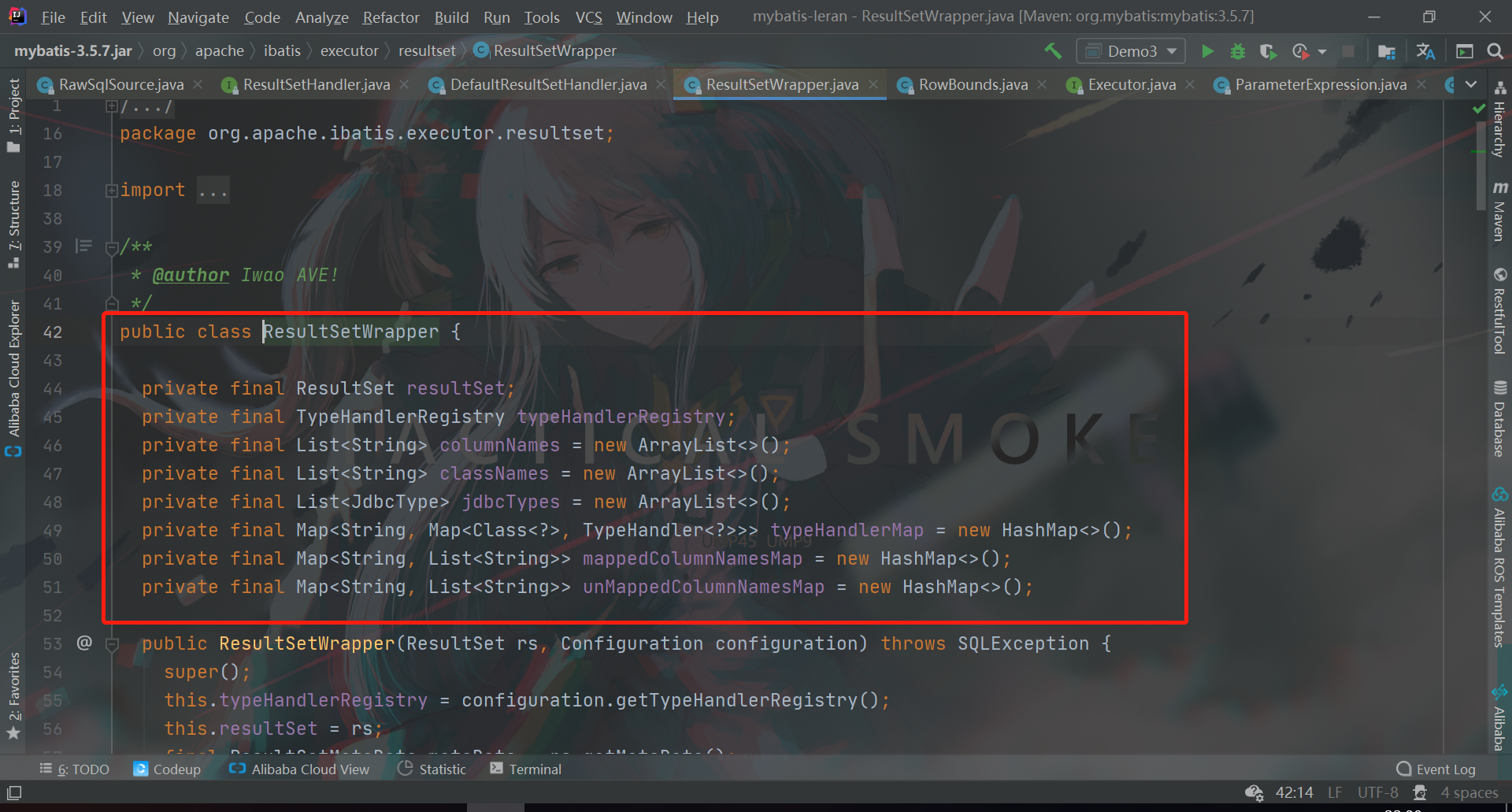The image size is (1512, 812).
Task: Open the Database tool window
Action: pos(1500,418)
